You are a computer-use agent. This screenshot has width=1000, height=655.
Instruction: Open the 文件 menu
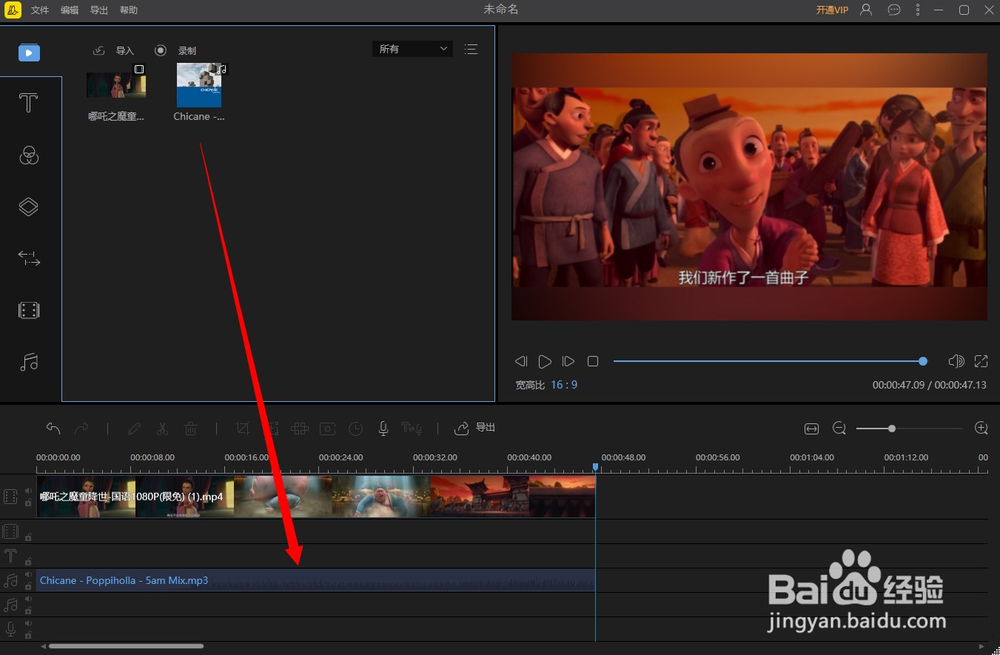click(40, 10)
